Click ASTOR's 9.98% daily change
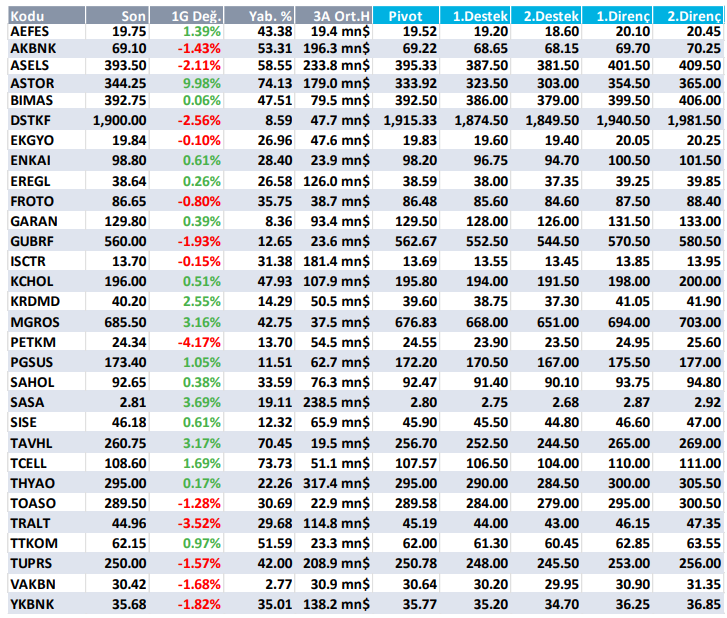Viewport: 727px width, 618px height. coord(202,83)
